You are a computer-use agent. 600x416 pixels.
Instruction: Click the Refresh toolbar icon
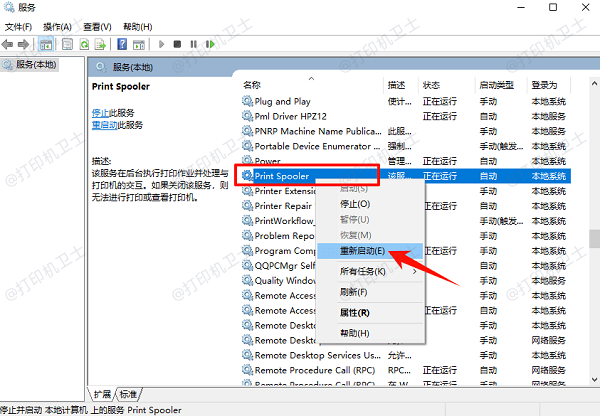click(x=83, y=44)
